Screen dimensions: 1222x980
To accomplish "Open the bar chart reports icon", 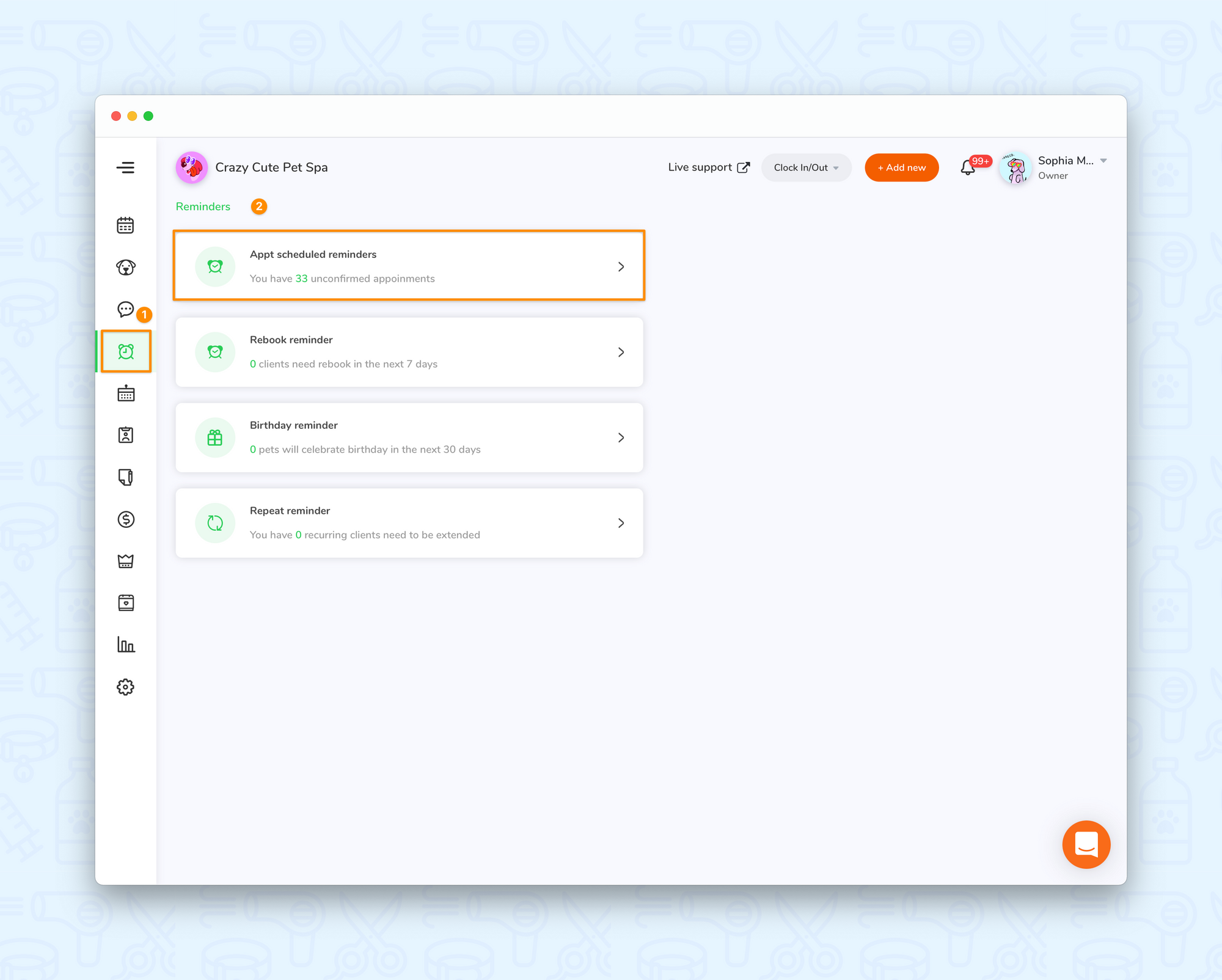I will point(126,645).
